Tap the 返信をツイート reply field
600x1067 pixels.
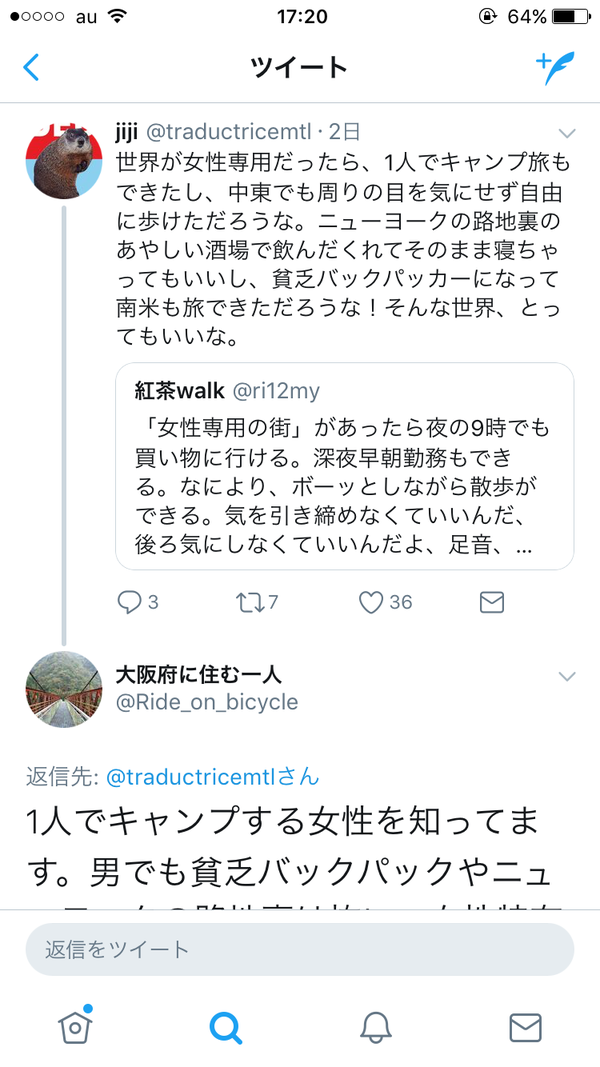(300, 949)
